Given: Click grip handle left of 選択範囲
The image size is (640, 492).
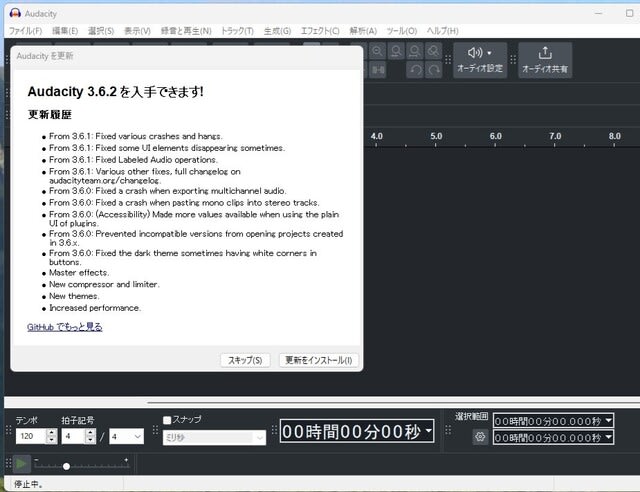Looking at the screenshot, I should click(x=449, y=430).
